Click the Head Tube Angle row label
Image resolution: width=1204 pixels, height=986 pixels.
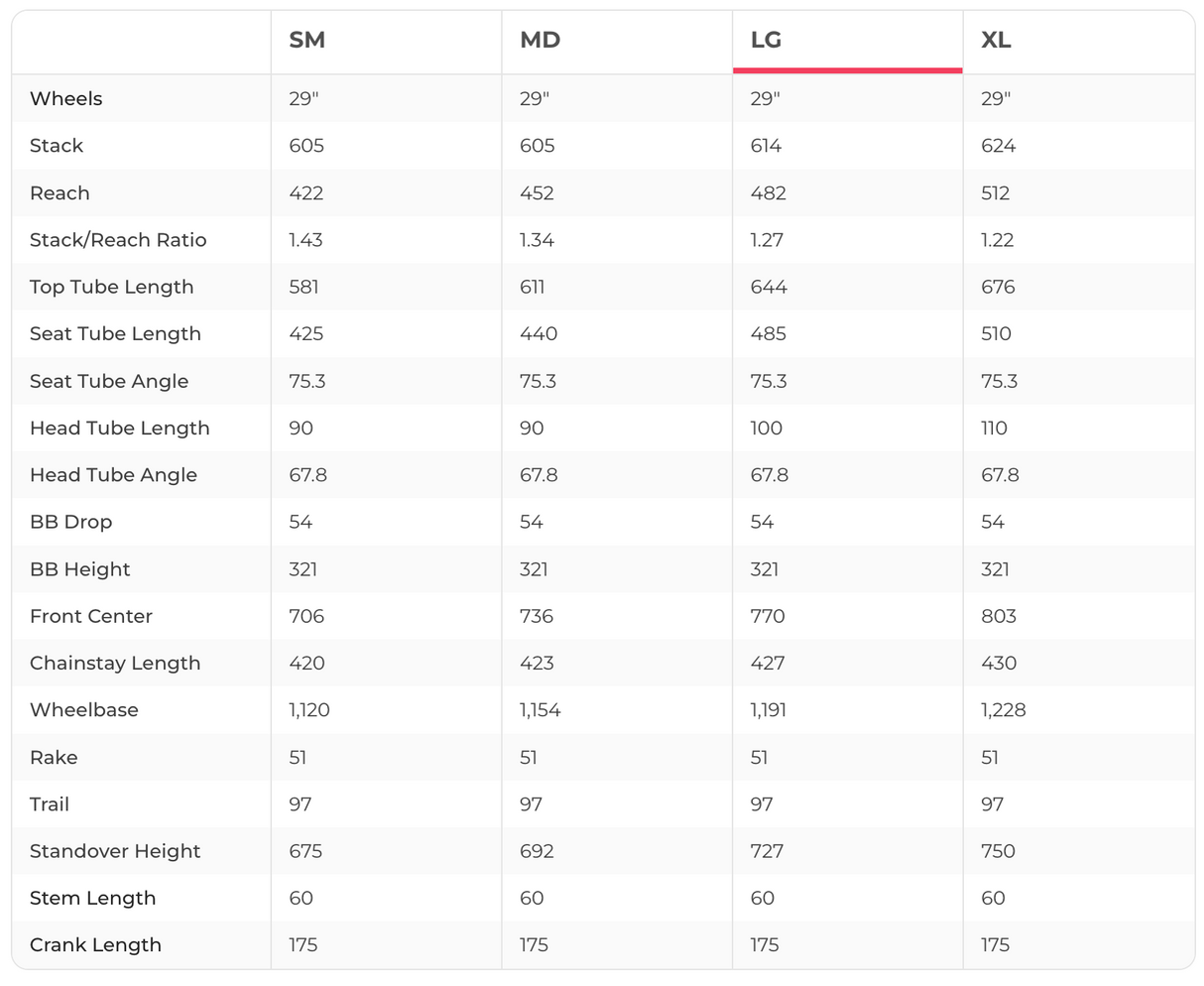(x=113, y=475)
